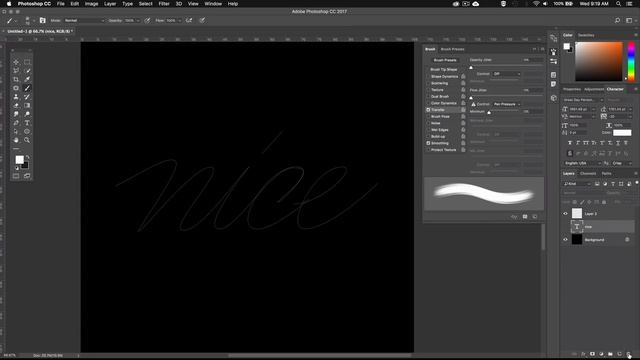The width and height of the screenshot is (640, 360).
Task: Click the options bar search icon
Action: [617, 20]
